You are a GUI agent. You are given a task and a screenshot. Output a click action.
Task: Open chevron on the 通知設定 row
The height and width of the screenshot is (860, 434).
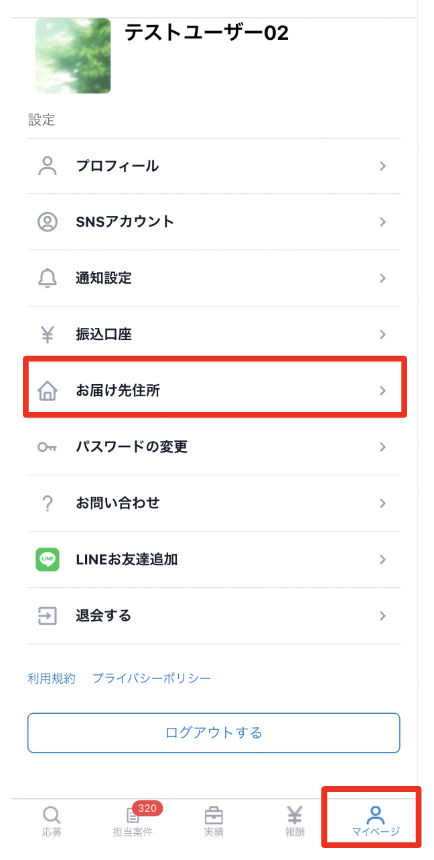(x=383, y=278)
